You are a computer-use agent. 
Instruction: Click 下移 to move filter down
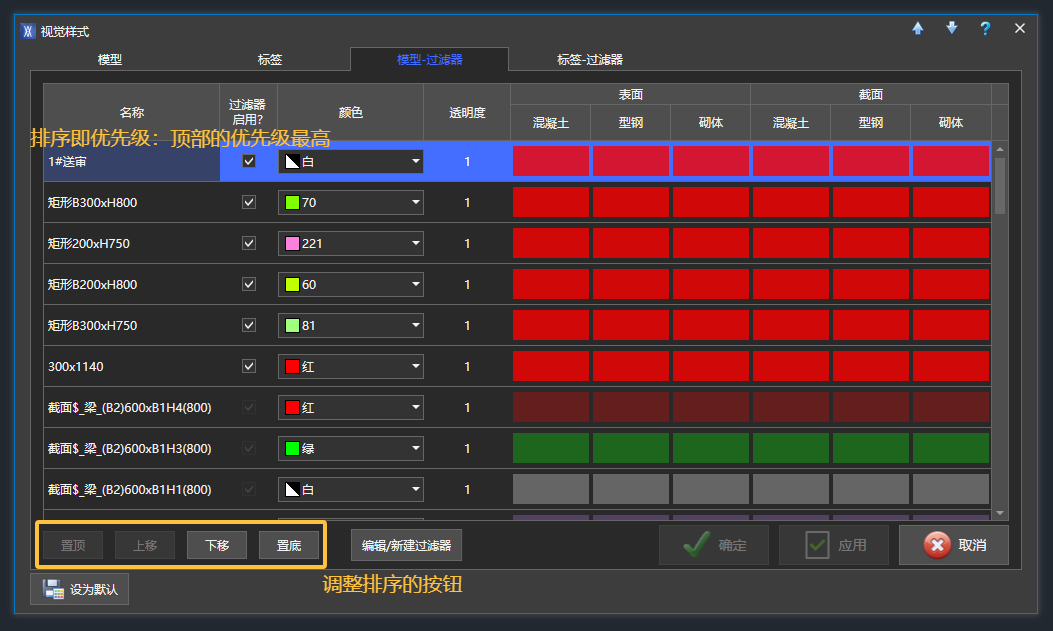(x=217, y=545)
